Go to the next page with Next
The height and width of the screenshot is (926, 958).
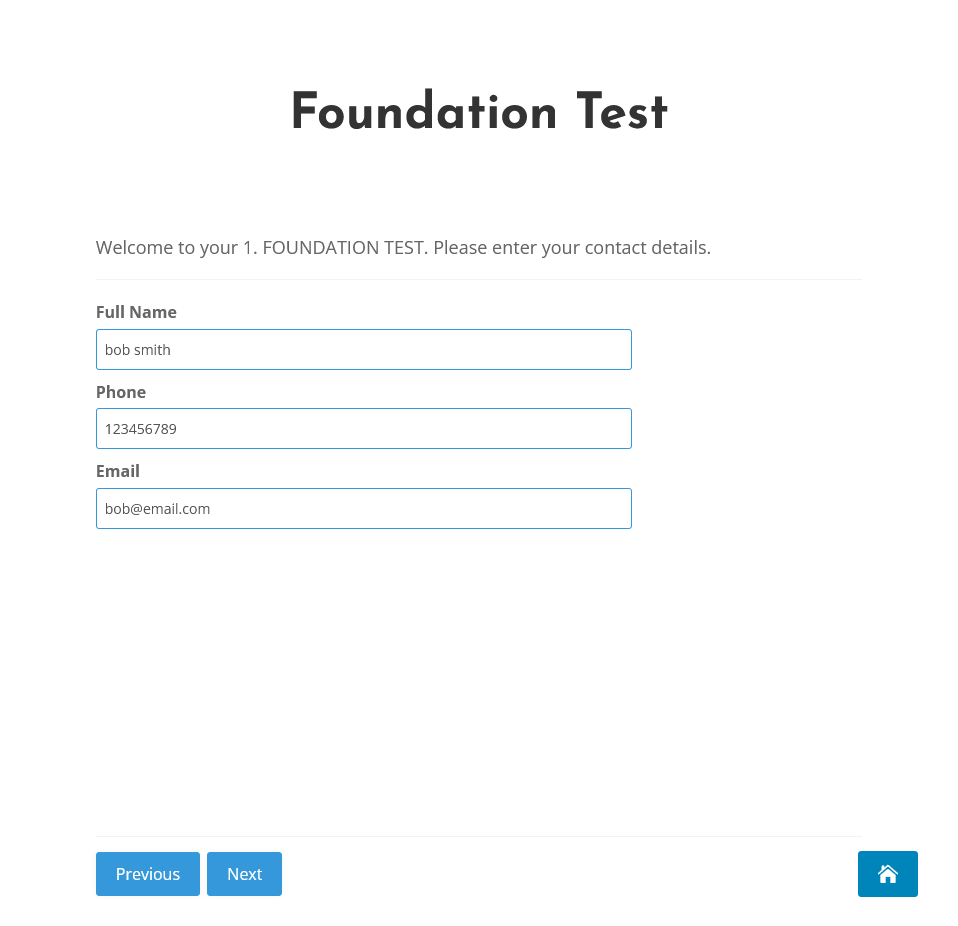tap(244, 873)
